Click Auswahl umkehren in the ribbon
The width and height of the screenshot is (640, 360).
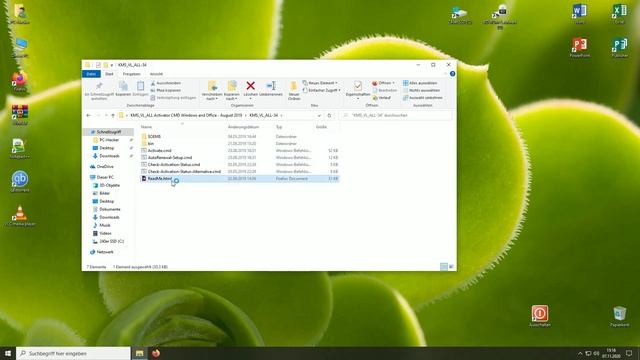tap(422, 98)
